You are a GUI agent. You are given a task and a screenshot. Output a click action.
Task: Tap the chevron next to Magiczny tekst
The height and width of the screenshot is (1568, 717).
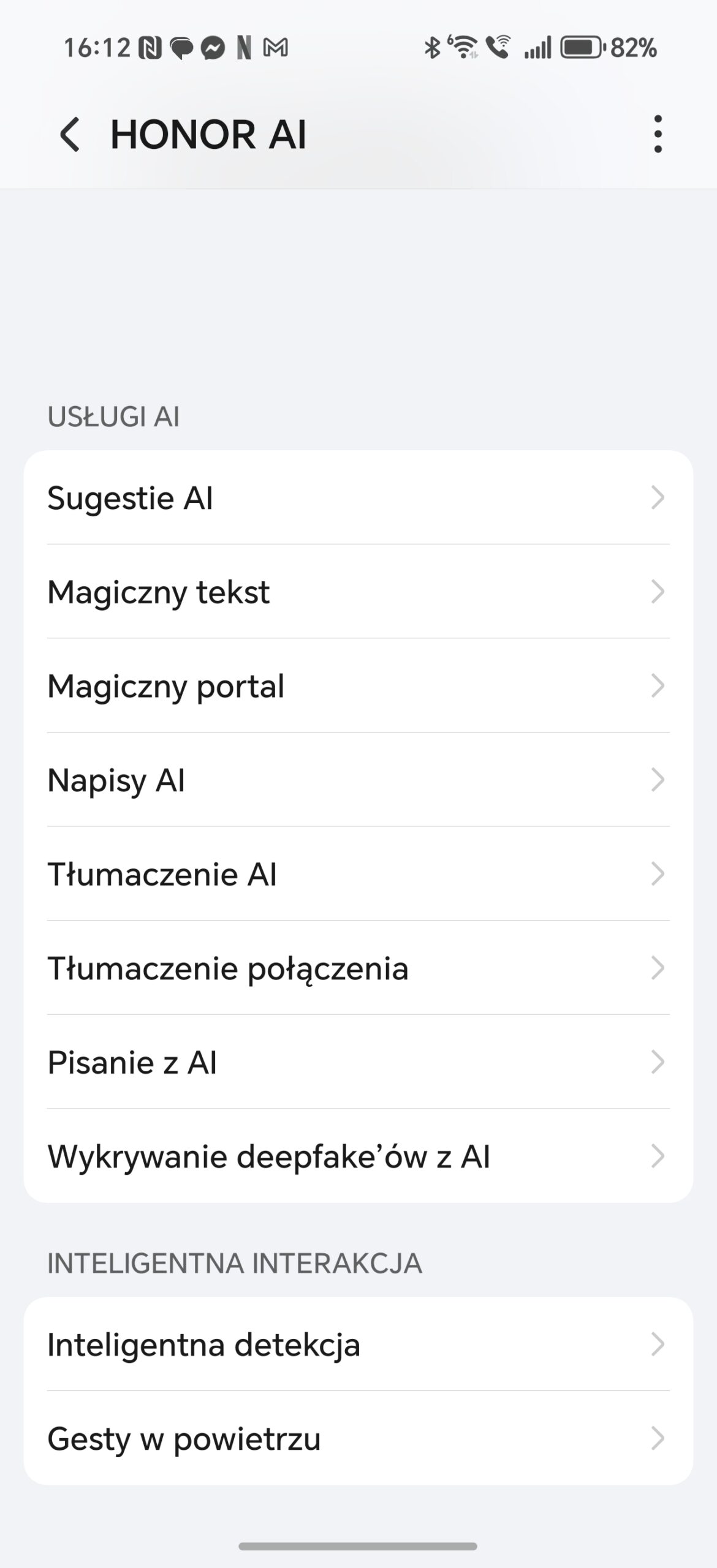[658, 592]
